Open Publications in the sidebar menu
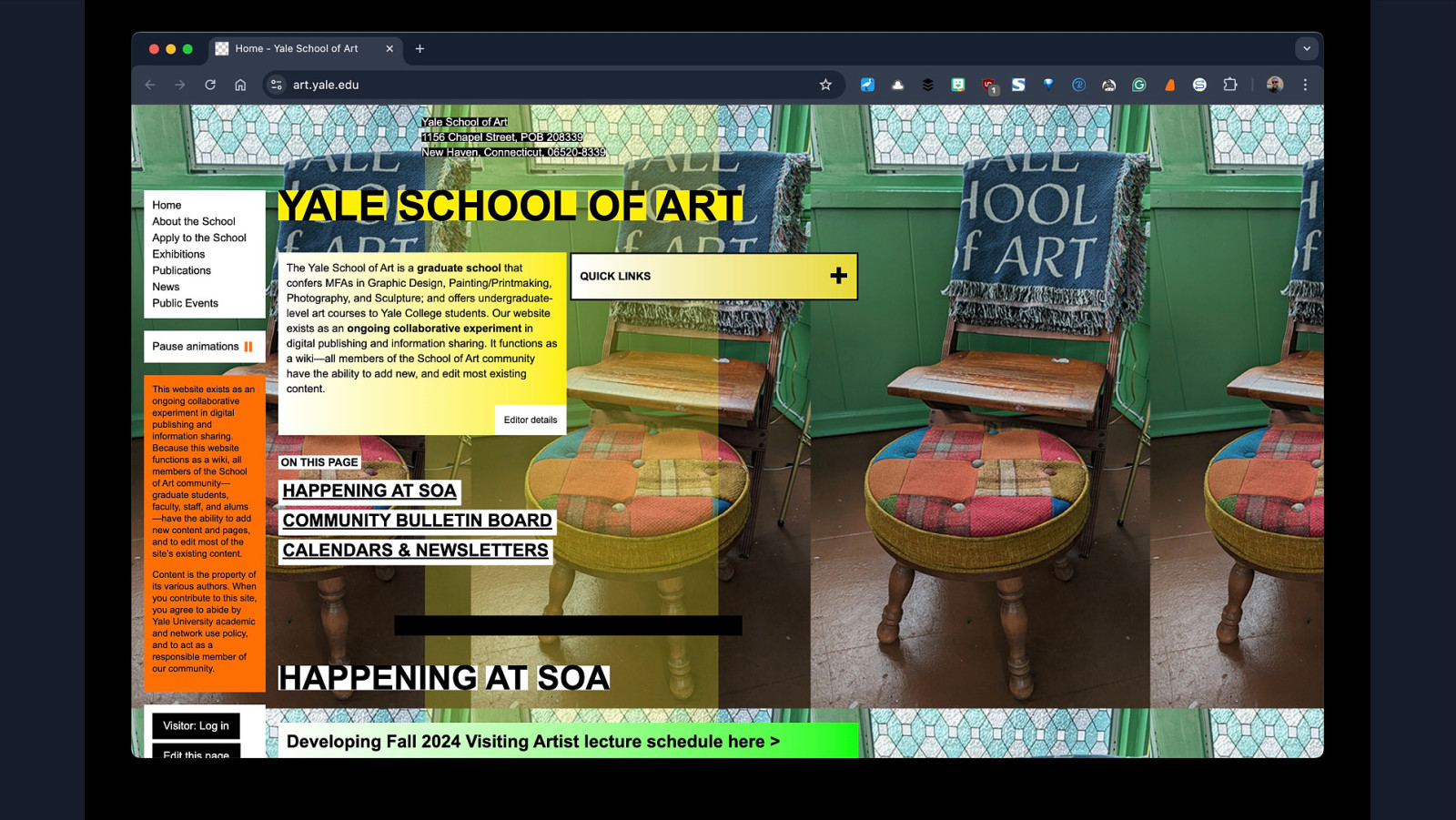This screenshot has height=820, width=1456. tap(181, 271)
